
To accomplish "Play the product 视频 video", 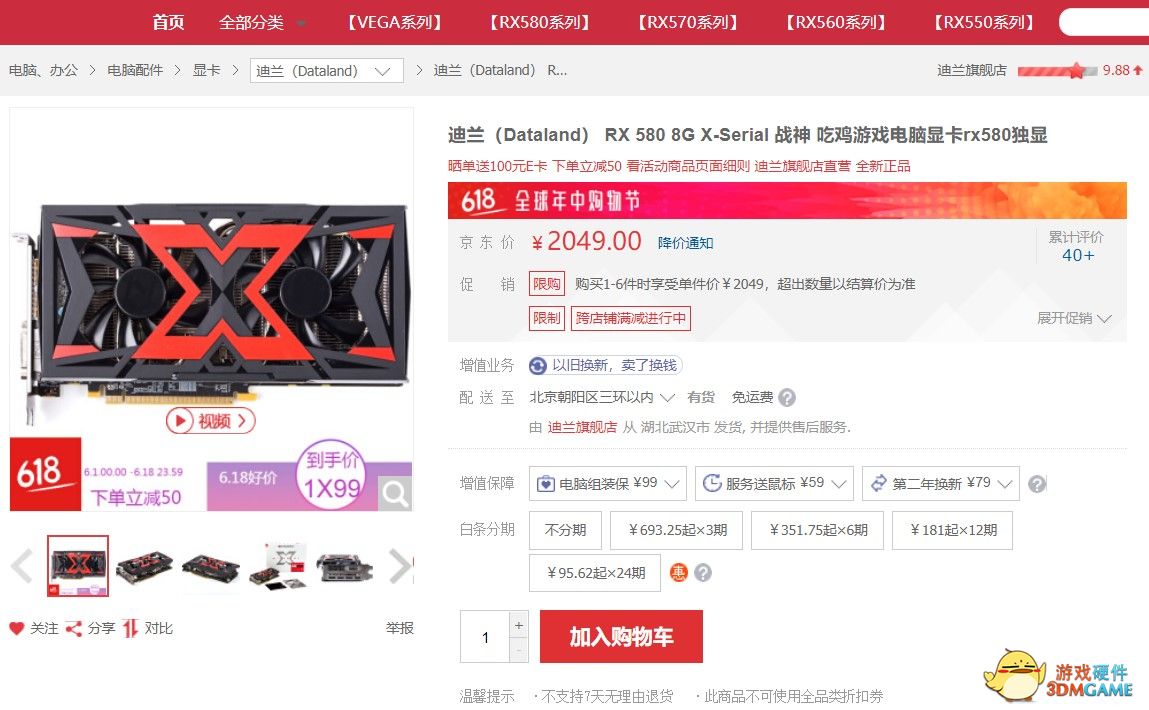I will point(210,421).
